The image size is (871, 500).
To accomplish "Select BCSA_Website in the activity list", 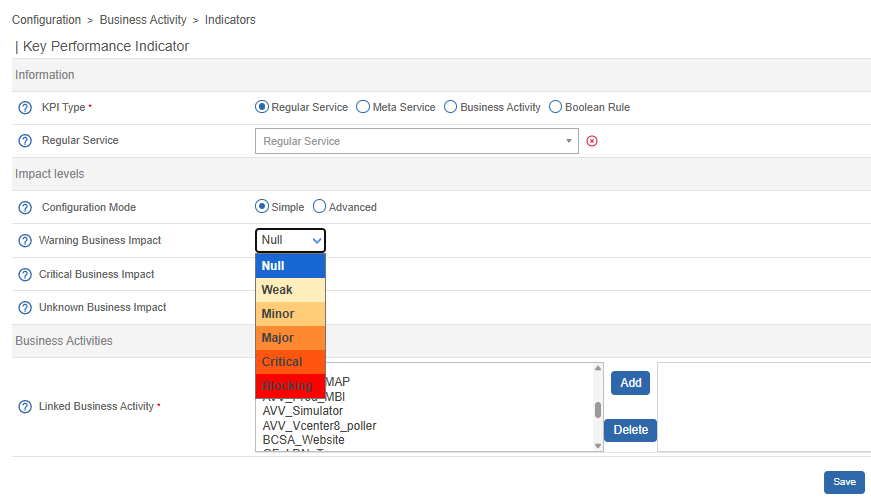I will 304,440.
